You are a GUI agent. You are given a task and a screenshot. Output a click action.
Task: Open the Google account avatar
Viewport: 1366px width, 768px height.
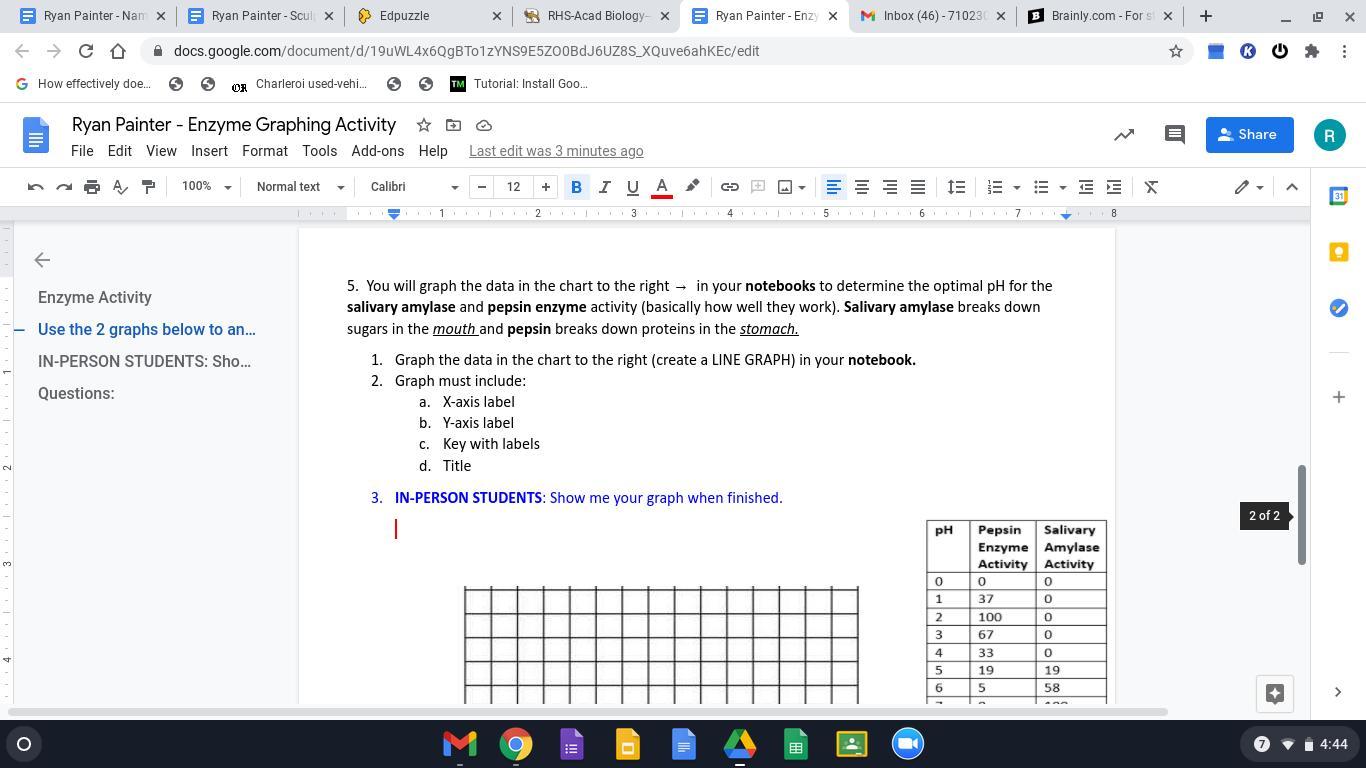tap(1330, 135)
